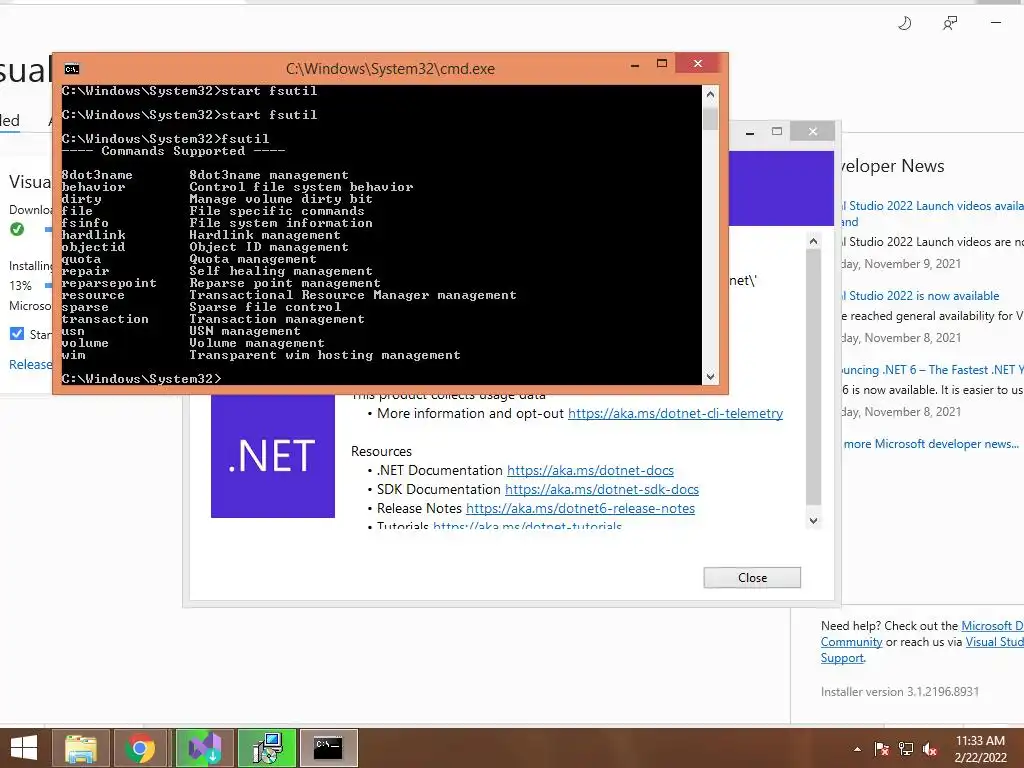This screenshot has width=1024, height=768.
Task: Switch to the setup installer taskbar icon
Action: 267,748
